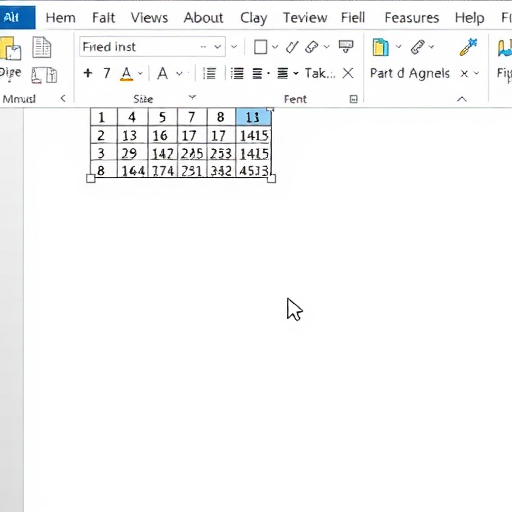Expand the font color A dropdown arrow
The image size is (512, 512).
click(140, 73)
